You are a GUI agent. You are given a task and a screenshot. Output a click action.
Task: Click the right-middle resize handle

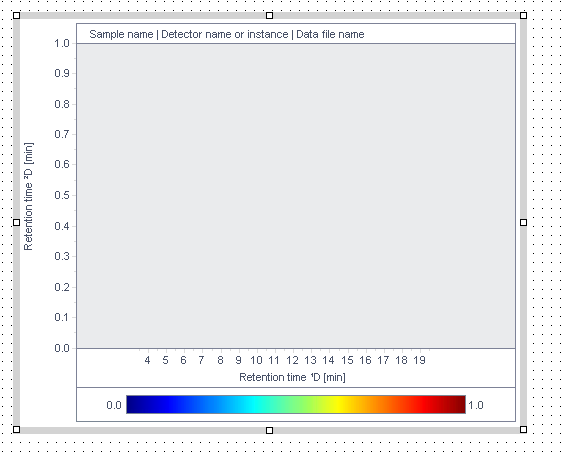coord(523,222)
